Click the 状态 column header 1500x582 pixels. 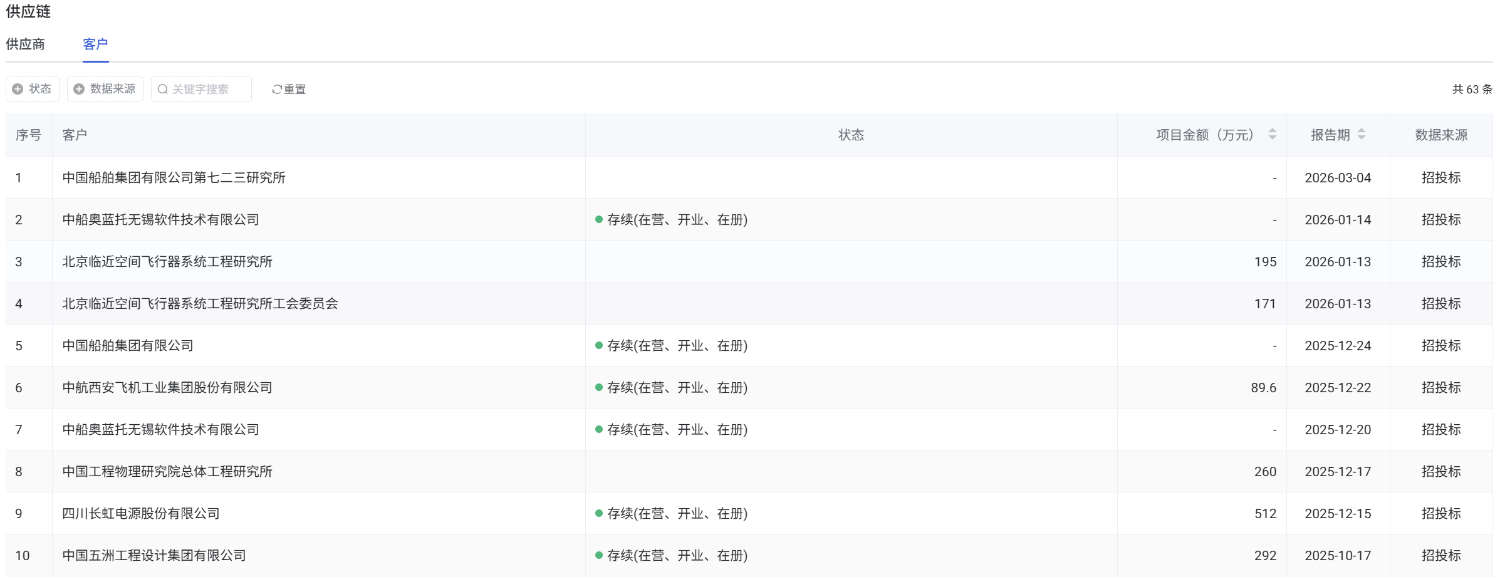pyautogui.click(x=851, y=135)
